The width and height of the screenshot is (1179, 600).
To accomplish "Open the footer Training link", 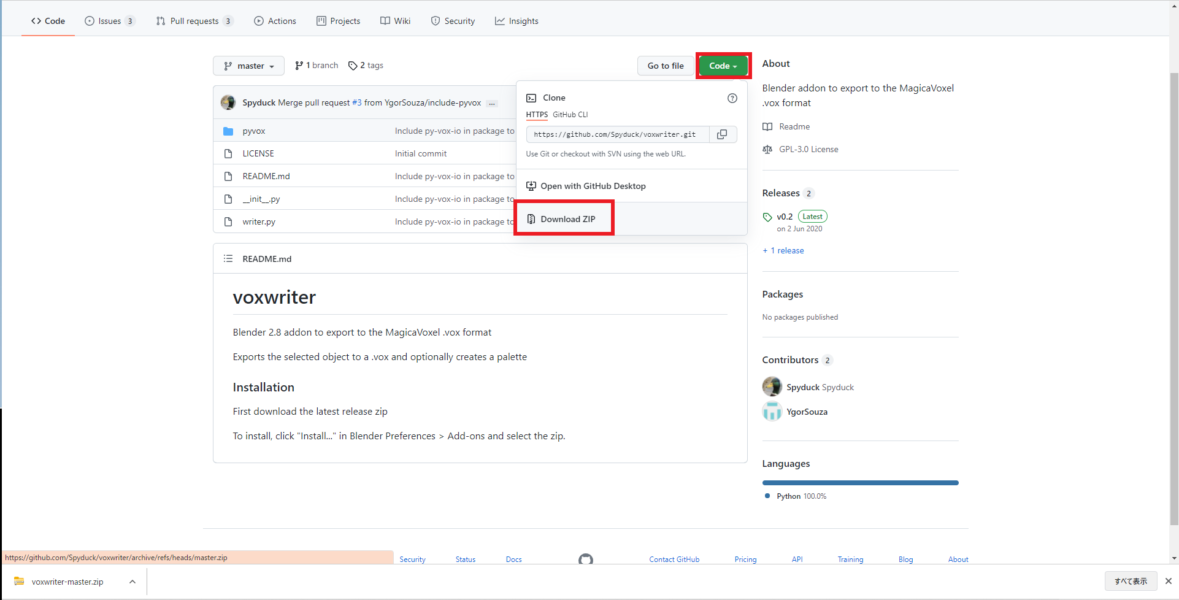I will (x=850, y=559).
